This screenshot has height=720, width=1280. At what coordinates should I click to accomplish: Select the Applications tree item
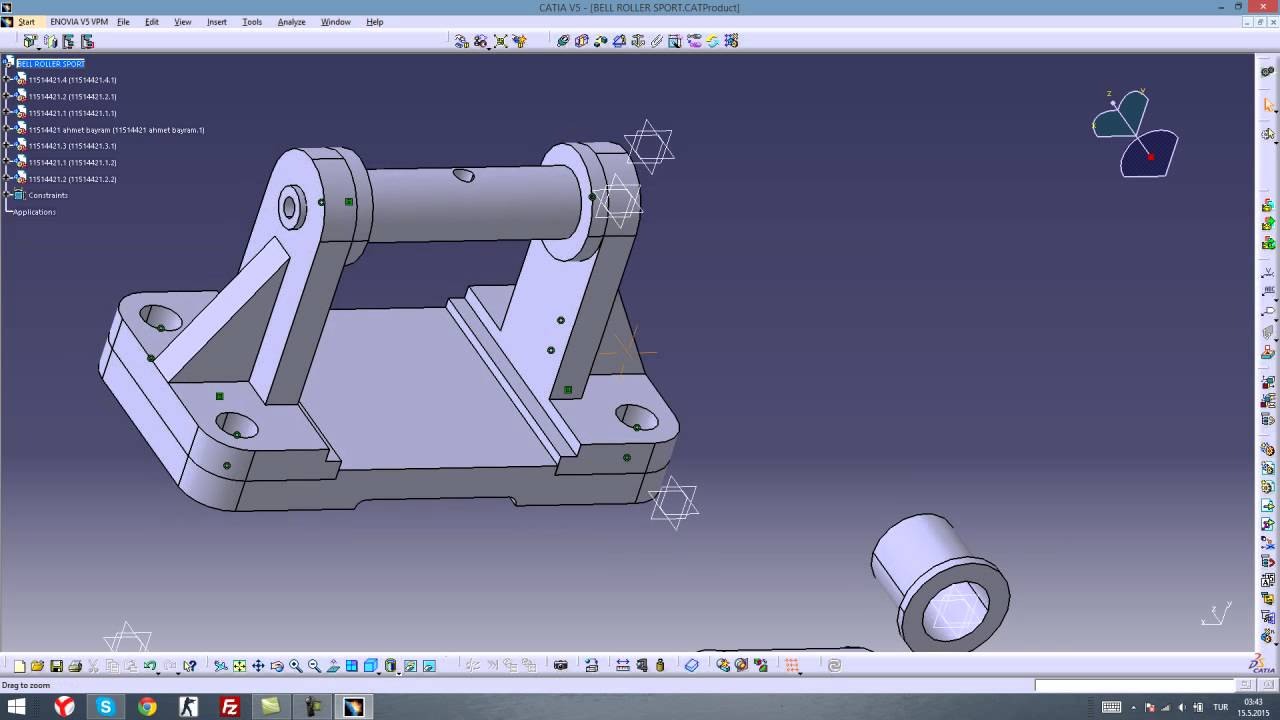[34, 212]
